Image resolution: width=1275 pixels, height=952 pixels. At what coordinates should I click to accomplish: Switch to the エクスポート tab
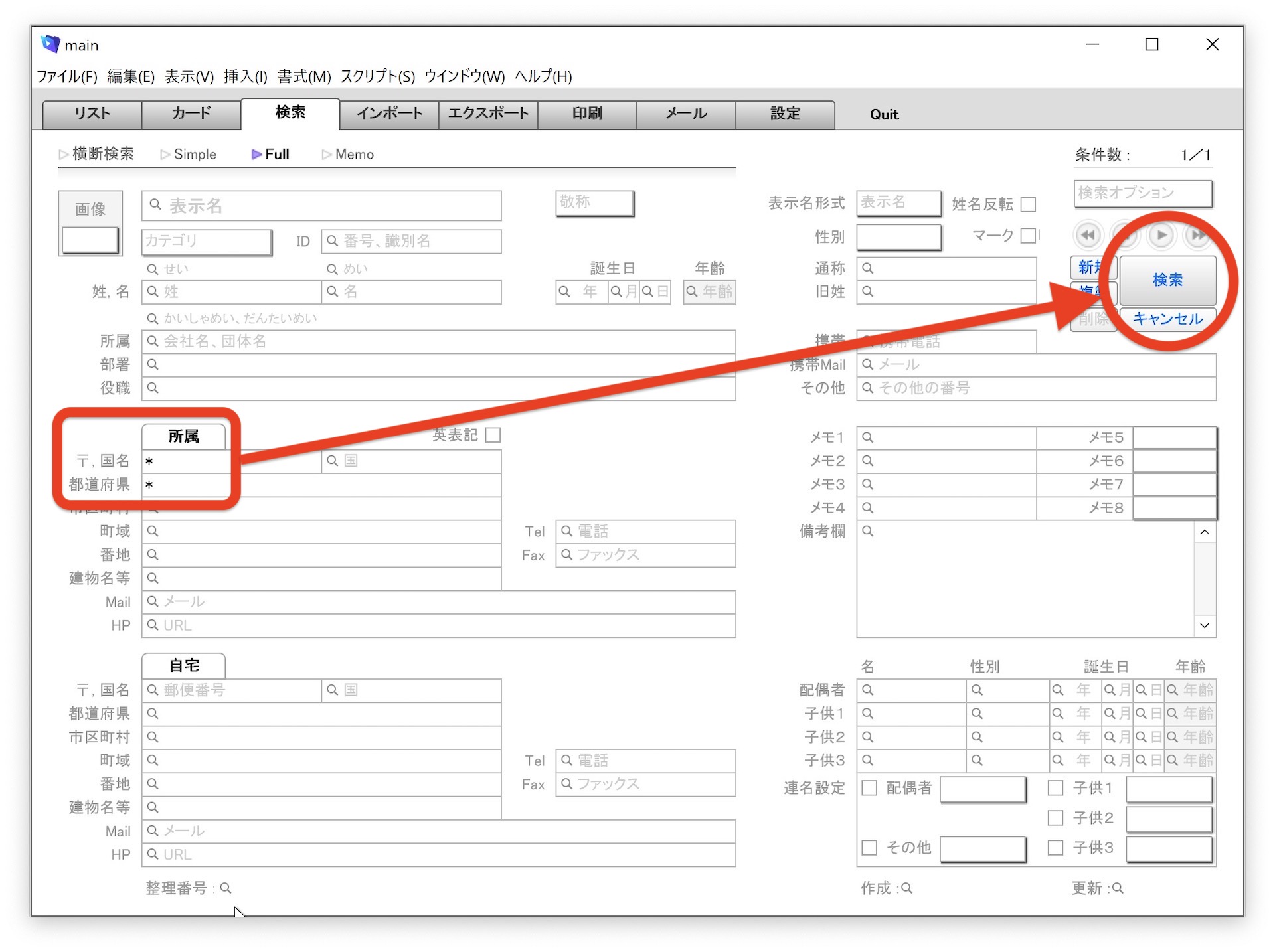[488, 114]
